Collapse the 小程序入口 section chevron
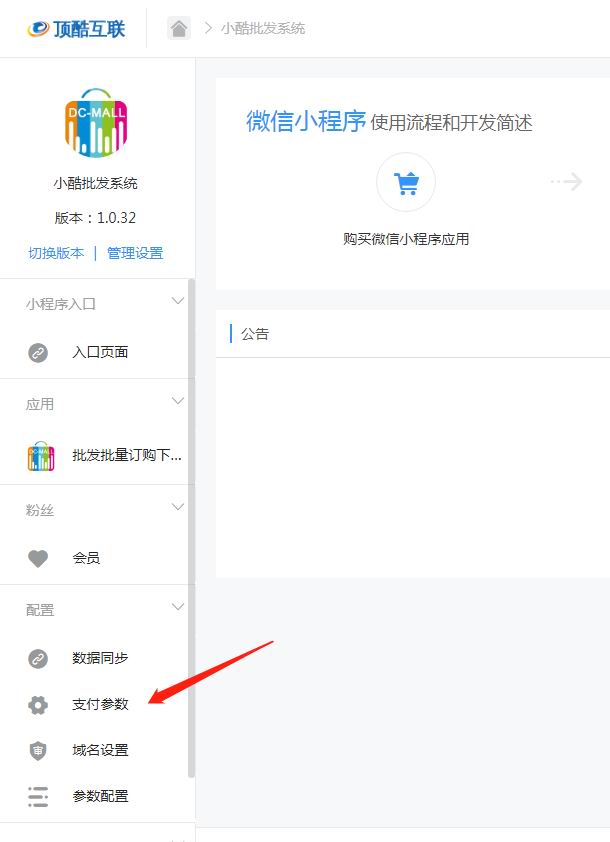The image size is (610, 842). point(178,301)
